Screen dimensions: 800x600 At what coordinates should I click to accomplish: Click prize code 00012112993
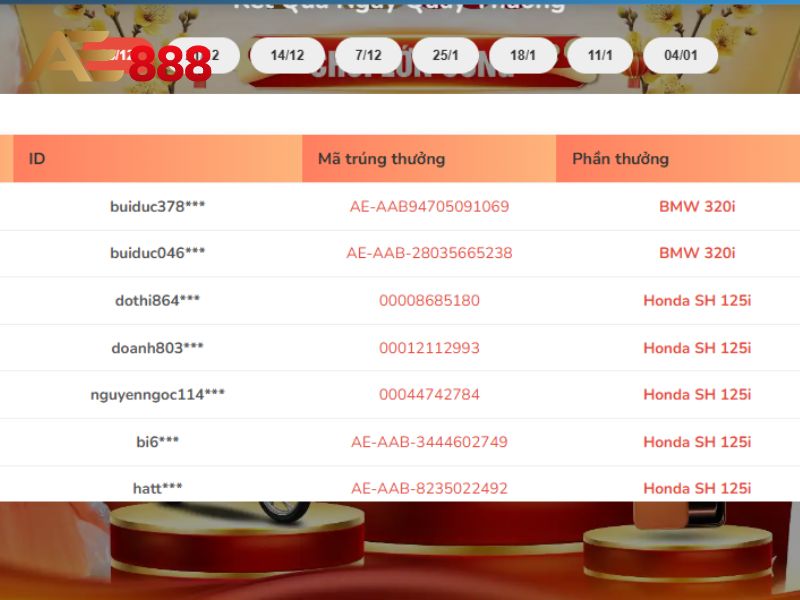[x=429, y=348]
